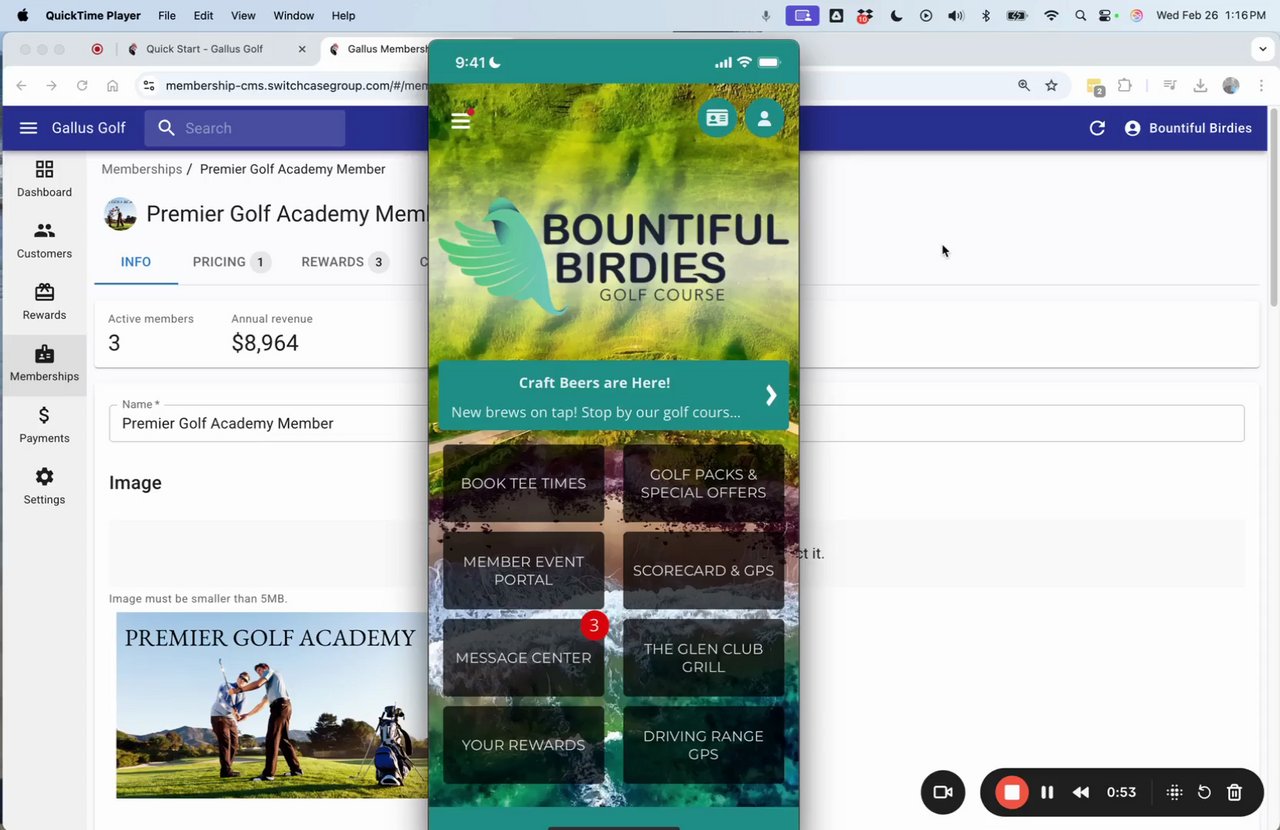Screen dimensions: 1280x830
Task: Click the browser reload button
Action: coord(82,86)
